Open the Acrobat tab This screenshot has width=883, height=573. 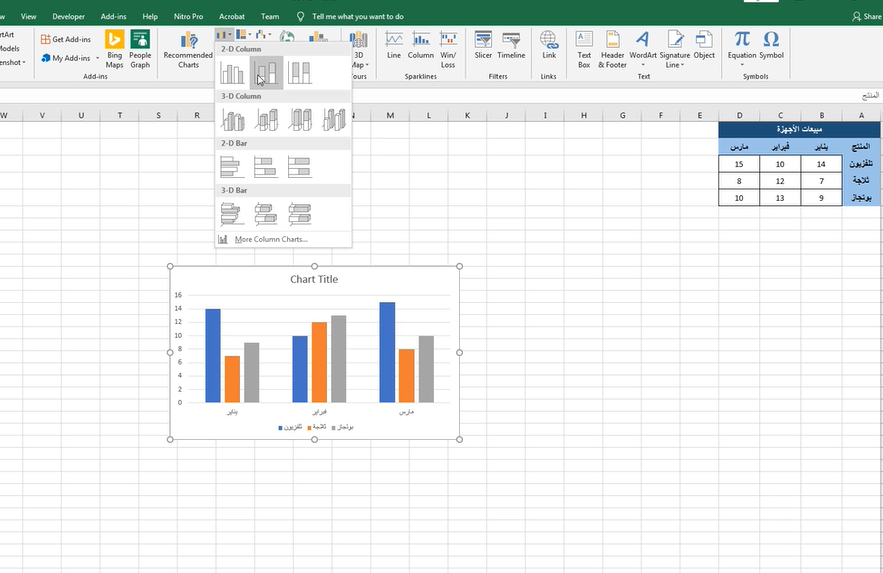tap(232, 16)
